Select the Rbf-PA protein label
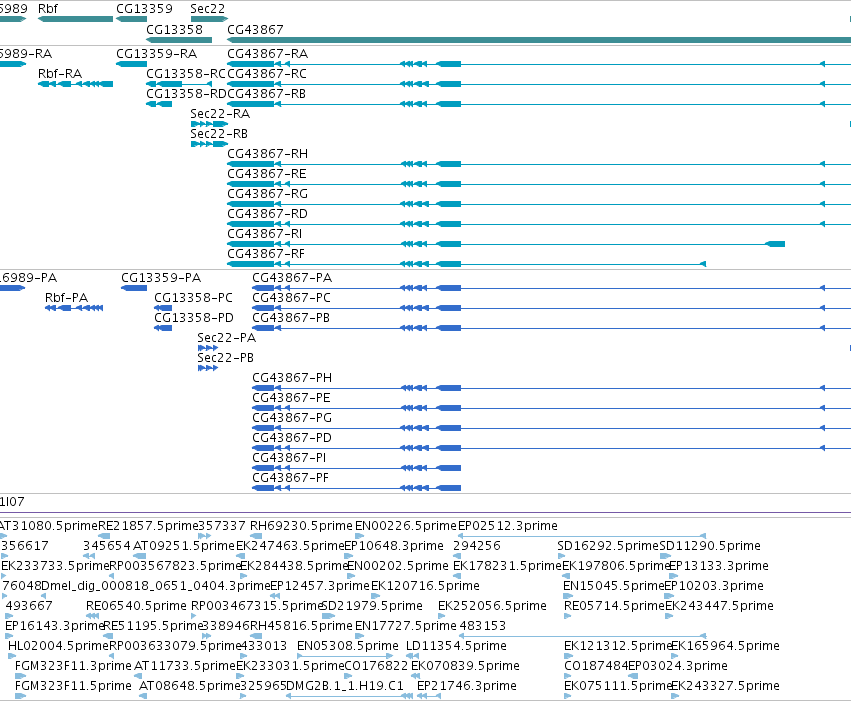The image size is (851, 701). coord(66,298)
